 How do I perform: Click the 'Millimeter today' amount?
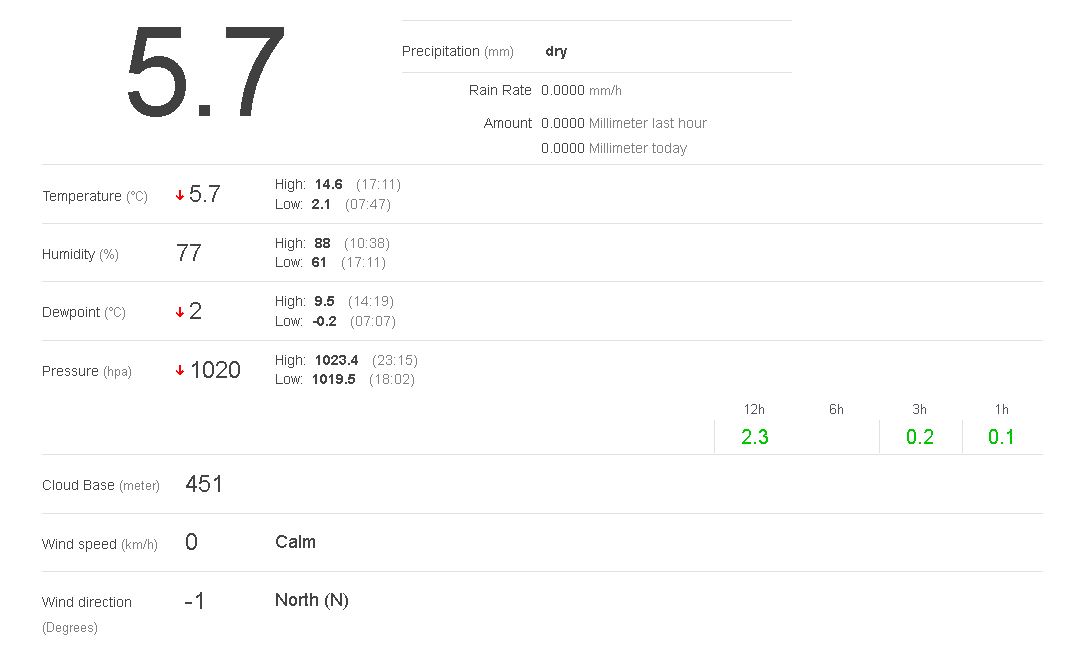pos(613,148)
